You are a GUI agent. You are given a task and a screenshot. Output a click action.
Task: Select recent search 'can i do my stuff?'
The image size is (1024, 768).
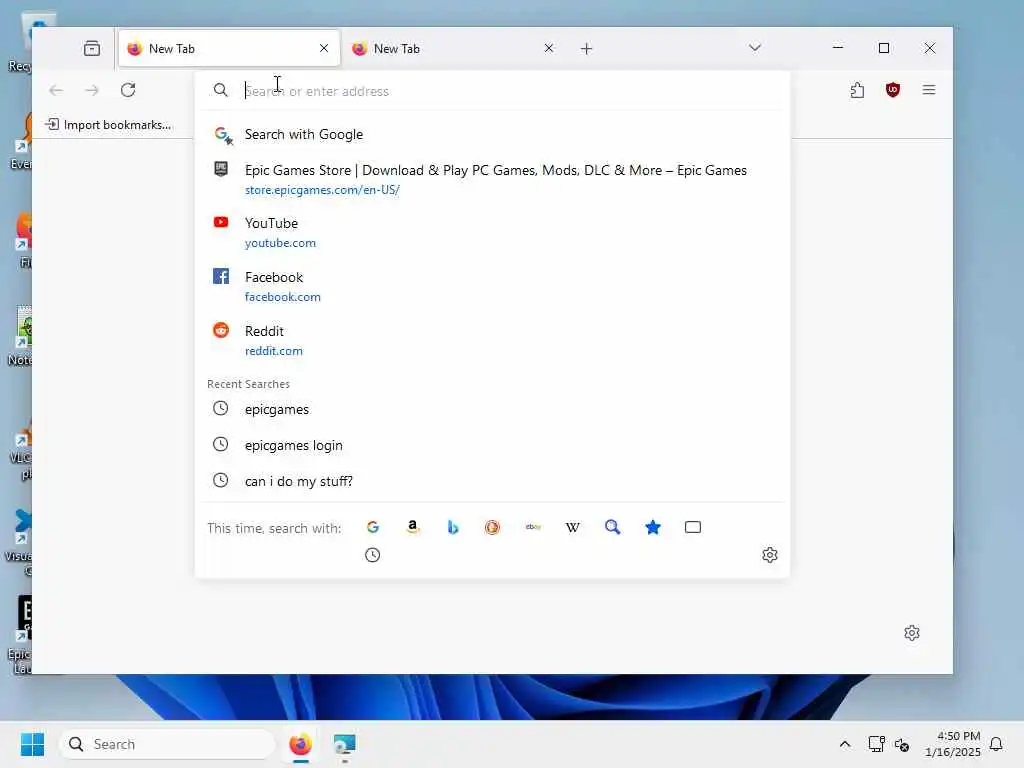[492, 481]
